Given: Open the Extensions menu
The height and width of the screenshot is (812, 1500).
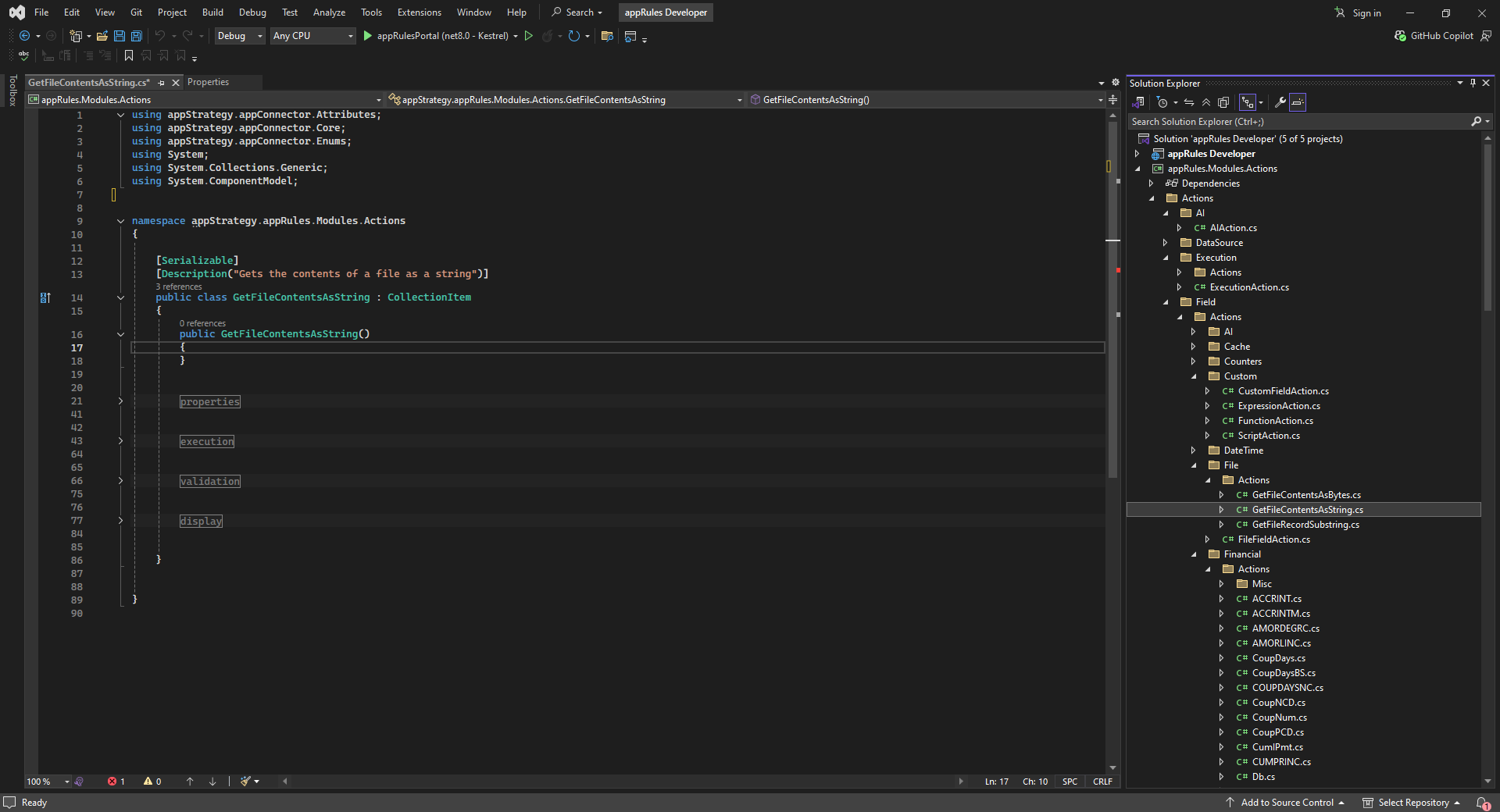Looking at the screenshot, I should [419, 12].
